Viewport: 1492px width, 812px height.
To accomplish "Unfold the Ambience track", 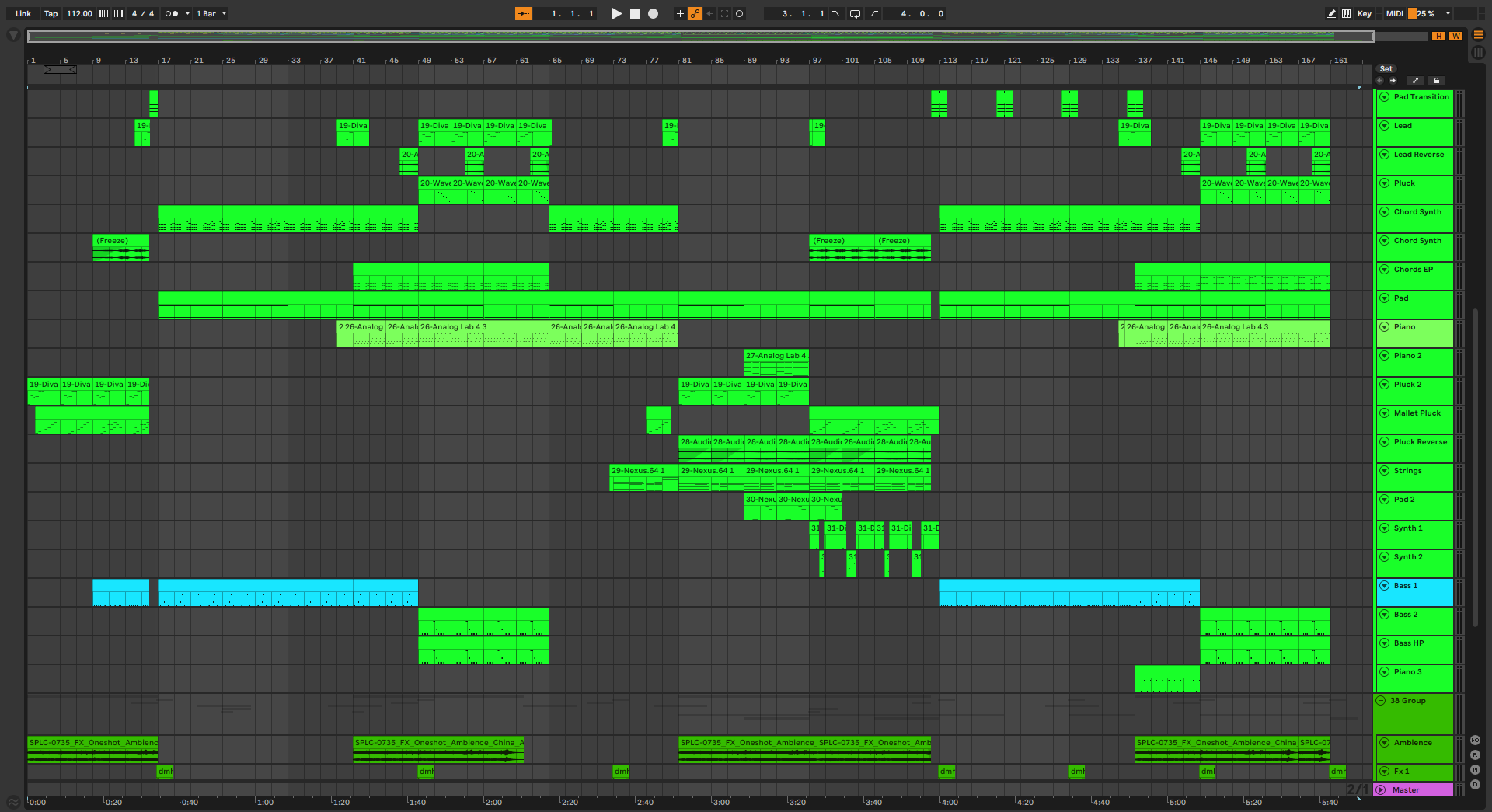I will pyautogui.click(x=1384, y=743).
